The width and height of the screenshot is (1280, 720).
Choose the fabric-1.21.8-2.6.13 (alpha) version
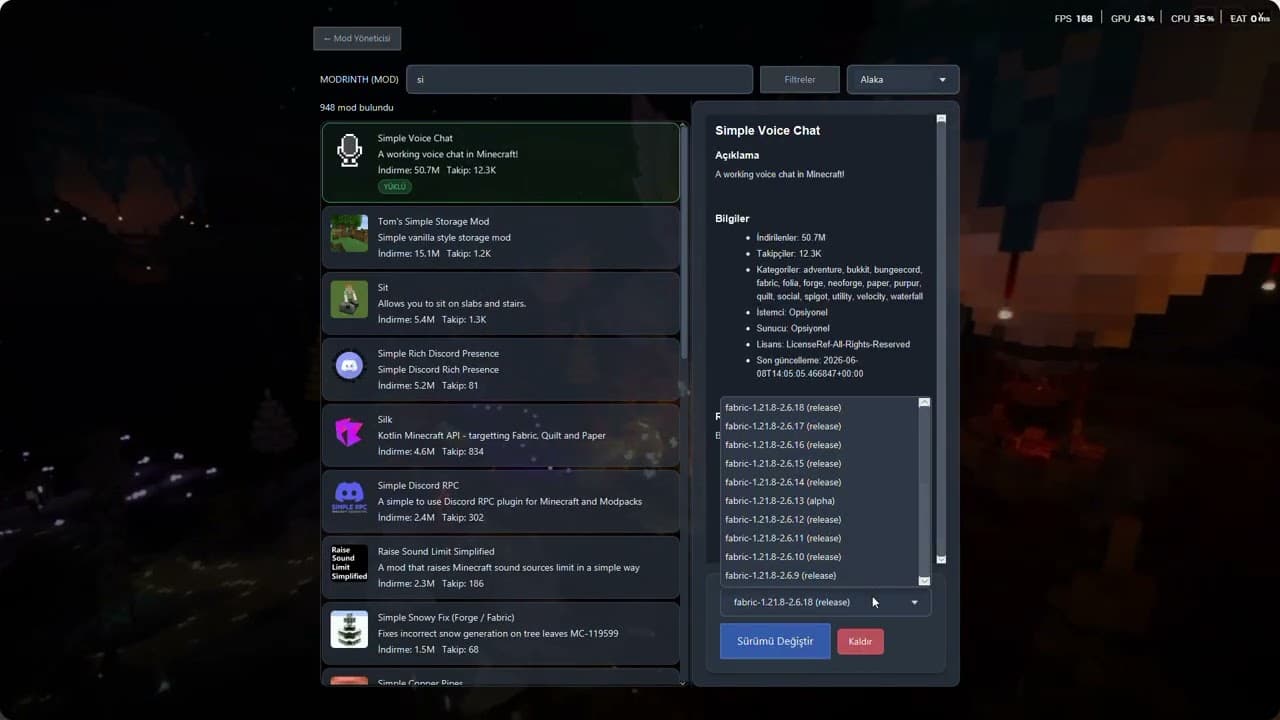click(818, 501)
